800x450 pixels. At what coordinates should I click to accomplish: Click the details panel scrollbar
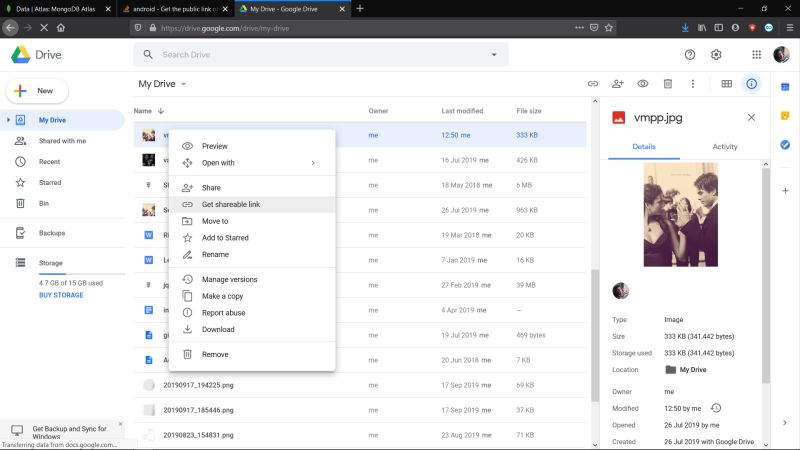(x=765, y=276)
